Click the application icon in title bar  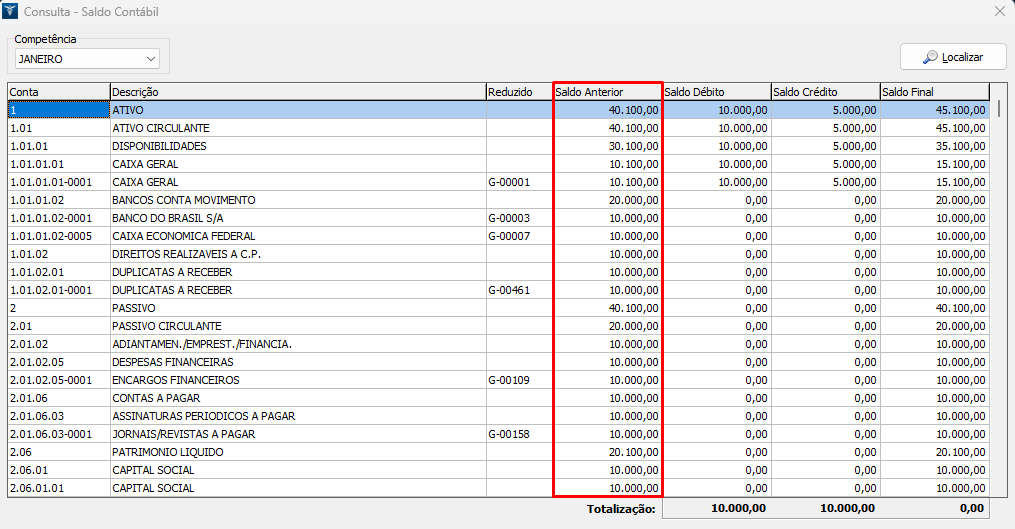pos(11,12)
